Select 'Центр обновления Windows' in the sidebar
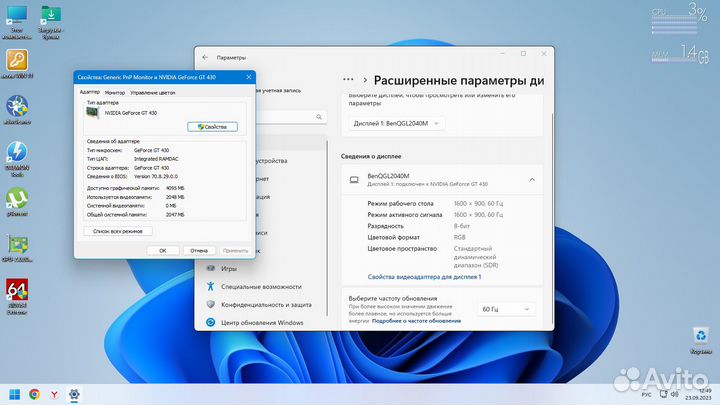The width and height of the screenshot is (720, 405). click(262, 322)
